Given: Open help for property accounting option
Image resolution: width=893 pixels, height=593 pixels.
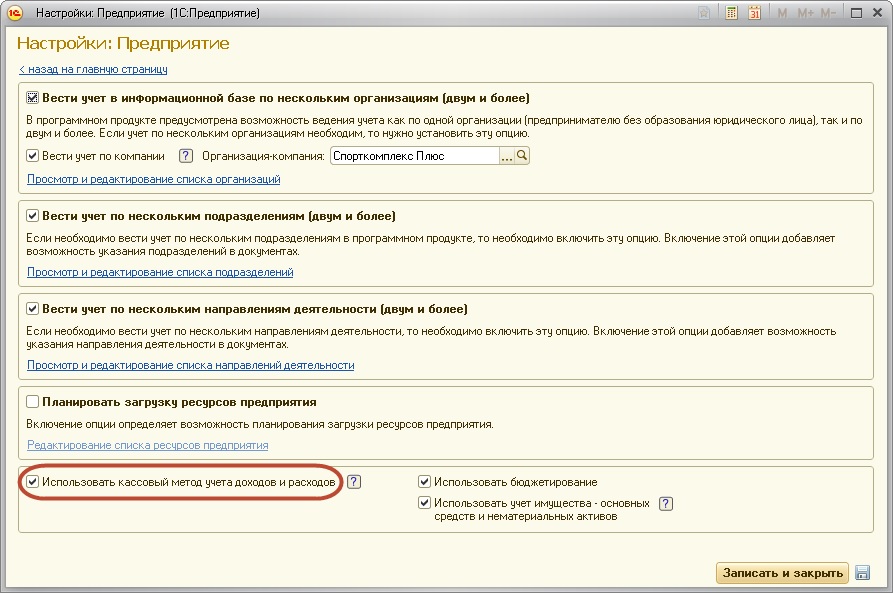Looking at the screenshot, I should (x=666, y=504).
